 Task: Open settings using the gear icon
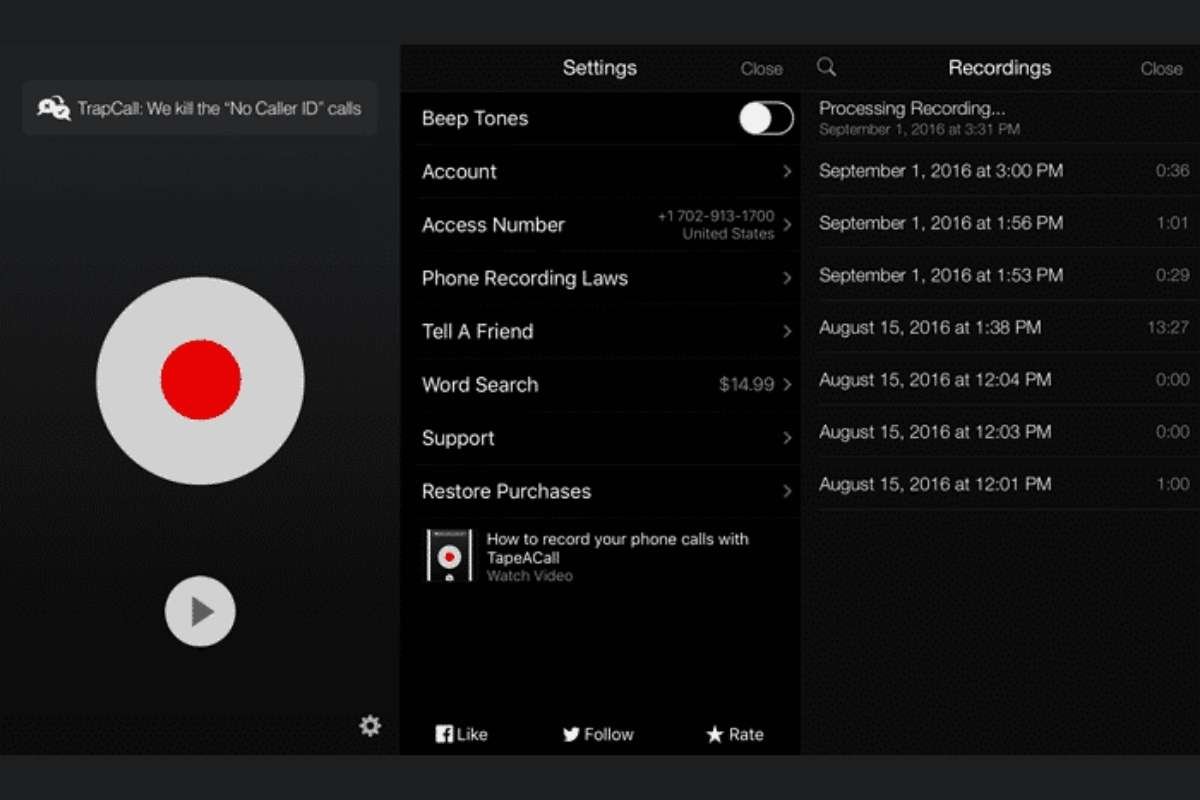pos(370,725)
